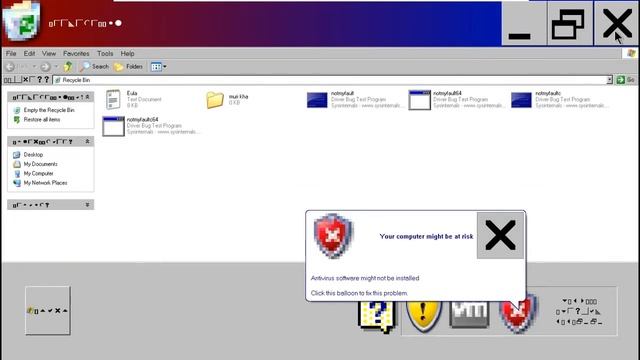
Task: Go up one folder level
Action: (68, 67)
